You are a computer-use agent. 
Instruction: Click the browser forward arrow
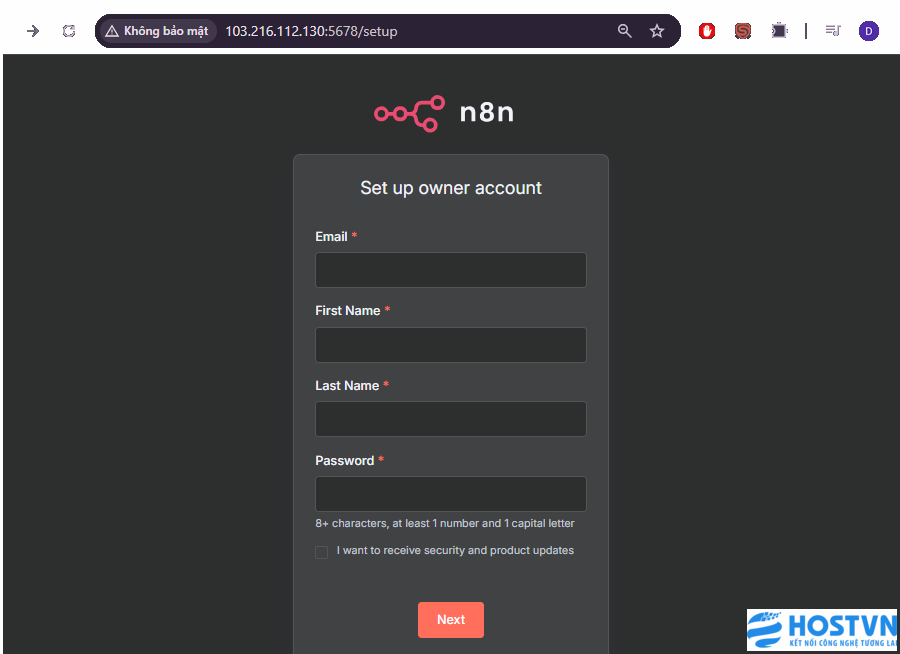(33, 31)
